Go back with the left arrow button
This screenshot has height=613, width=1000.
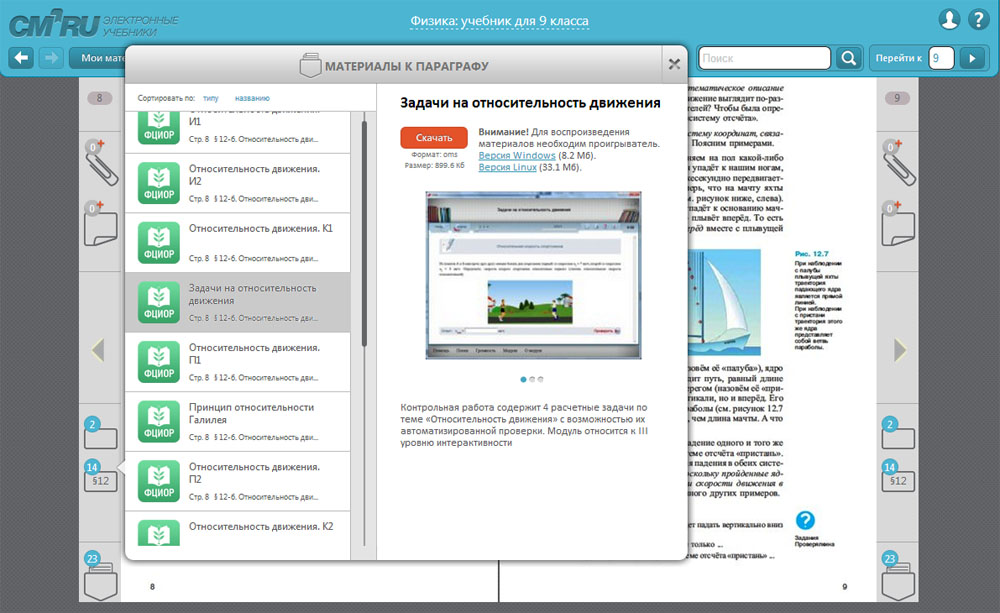(21, 58)
